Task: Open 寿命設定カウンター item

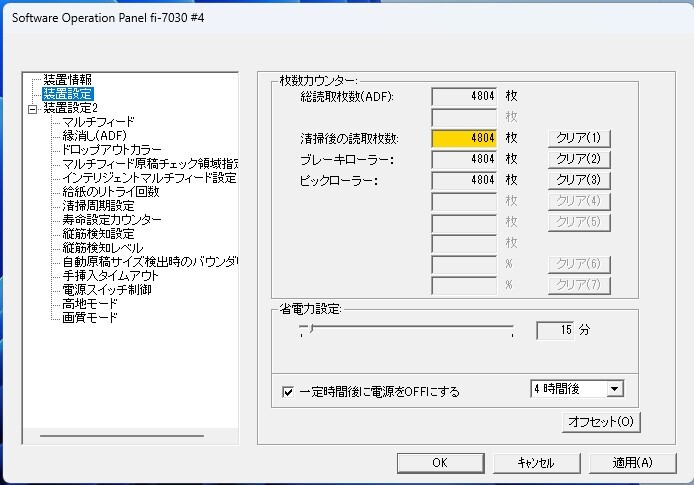Action: 112,219
